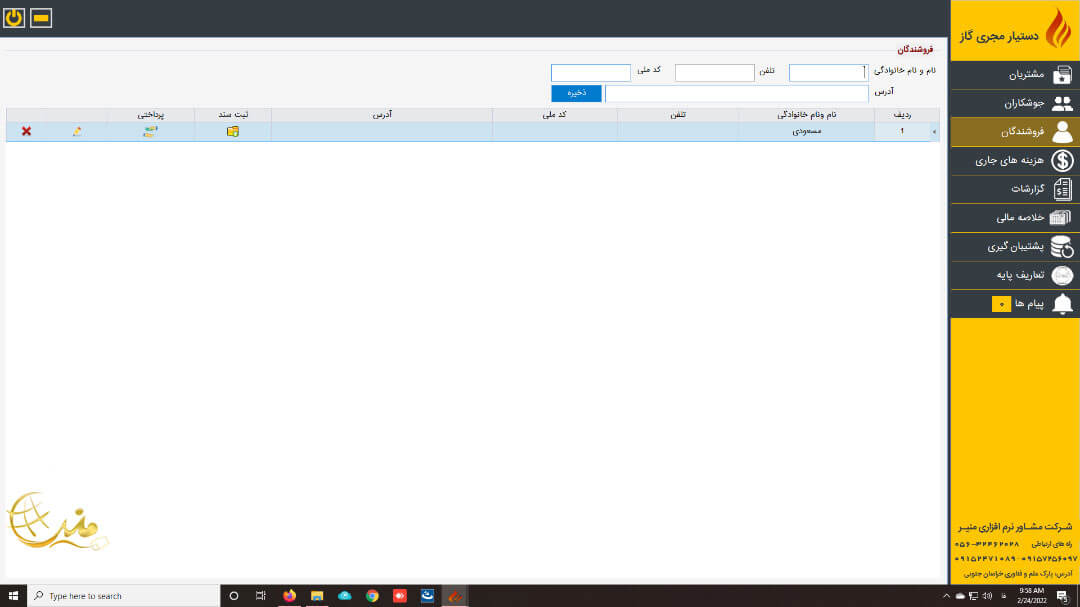Check پیام ها via the bell icon
This screenshot has height=607, width=1080.
point(1061,304)
